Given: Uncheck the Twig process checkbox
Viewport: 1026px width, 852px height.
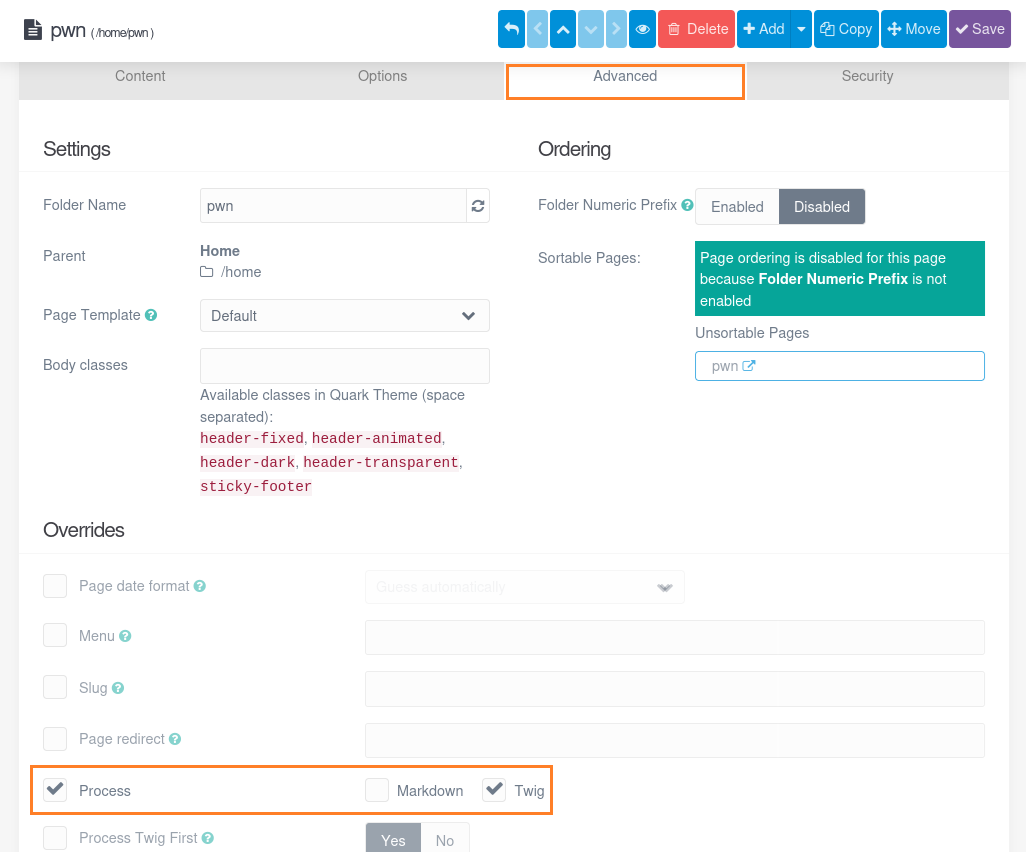Looking at the screenshot, I should click(x=494, y=790).
